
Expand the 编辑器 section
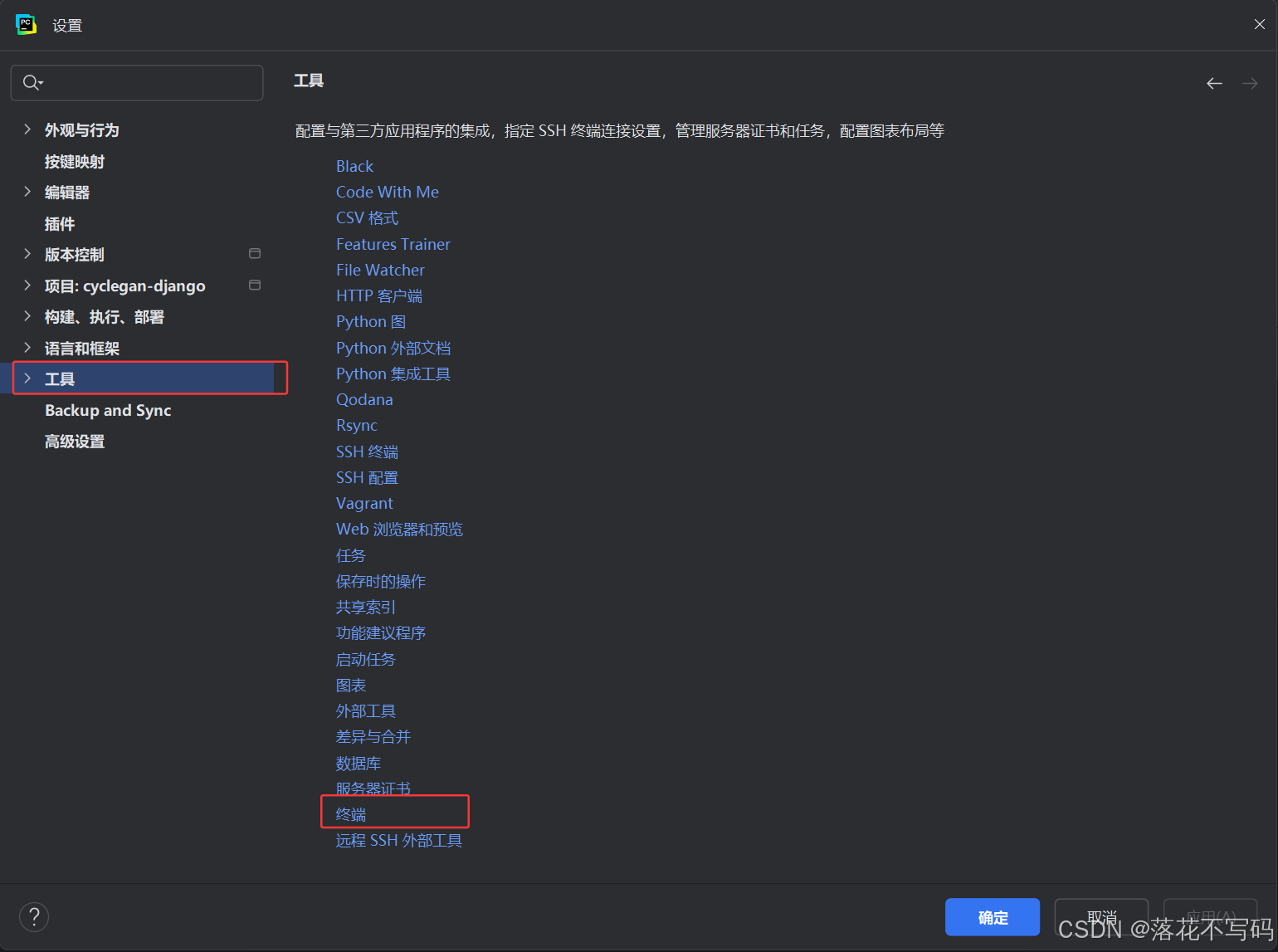pos(27,192)
